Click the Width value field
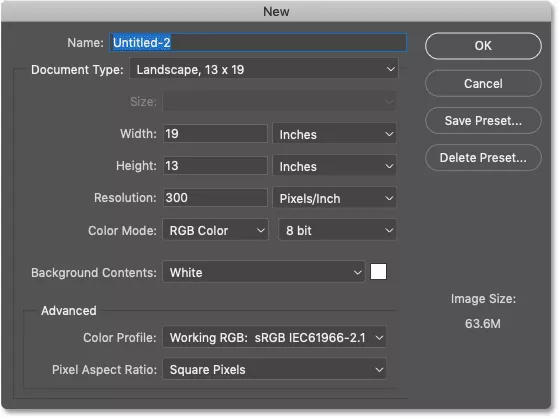The image size is (559, 418). tap(215, 134)
